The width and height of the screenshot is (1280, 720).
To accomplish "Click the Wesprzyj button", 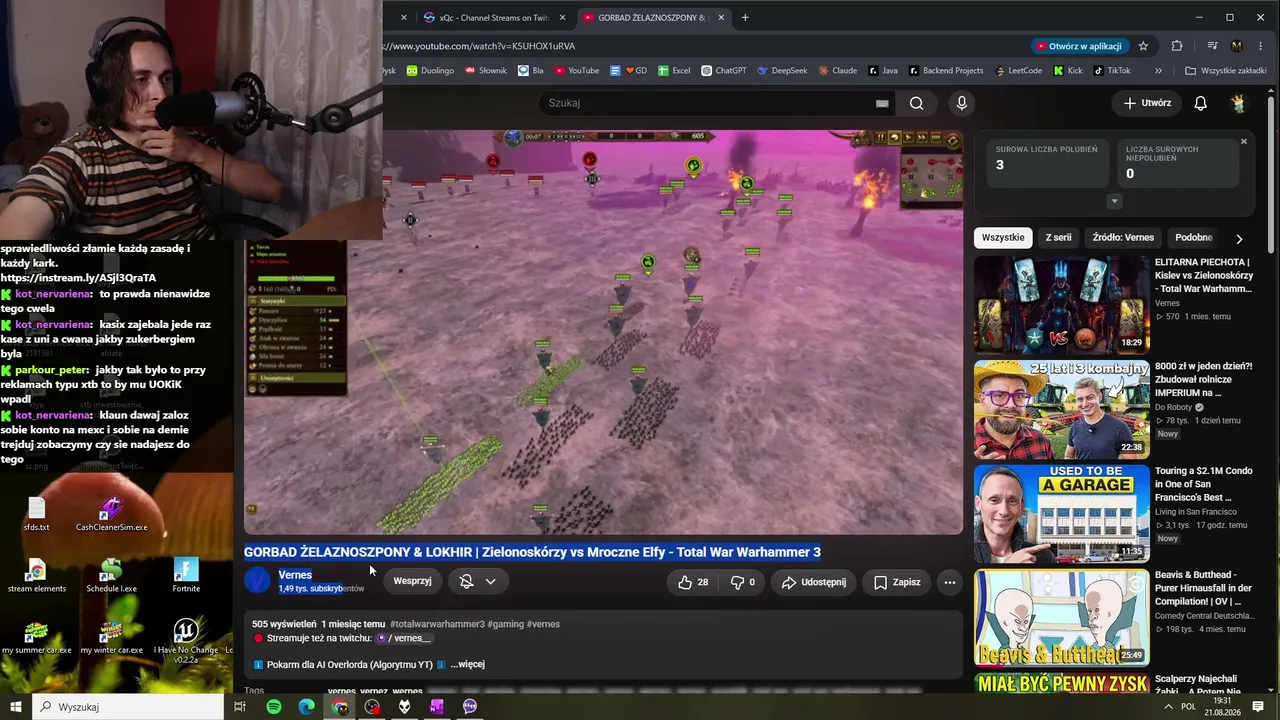I will pos(412,582).
